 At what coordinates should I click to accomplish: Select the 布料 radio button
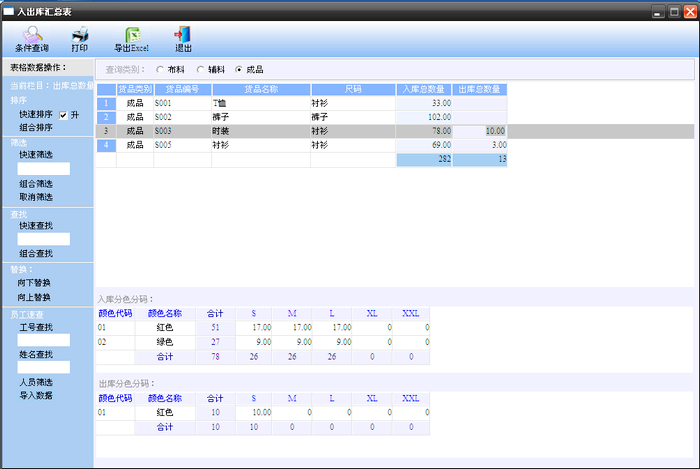pyautogui.click(x=160, y=70)
